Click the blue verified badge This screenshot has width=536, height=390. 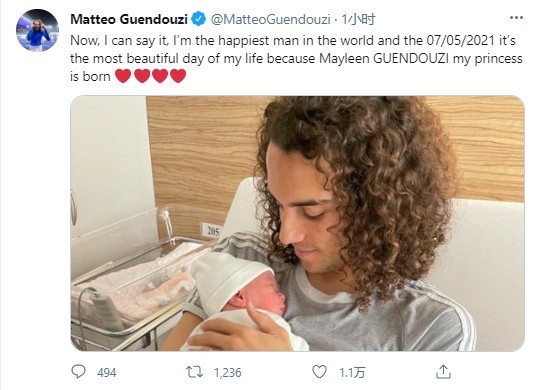pyautogui.click(x=199, y=19)
